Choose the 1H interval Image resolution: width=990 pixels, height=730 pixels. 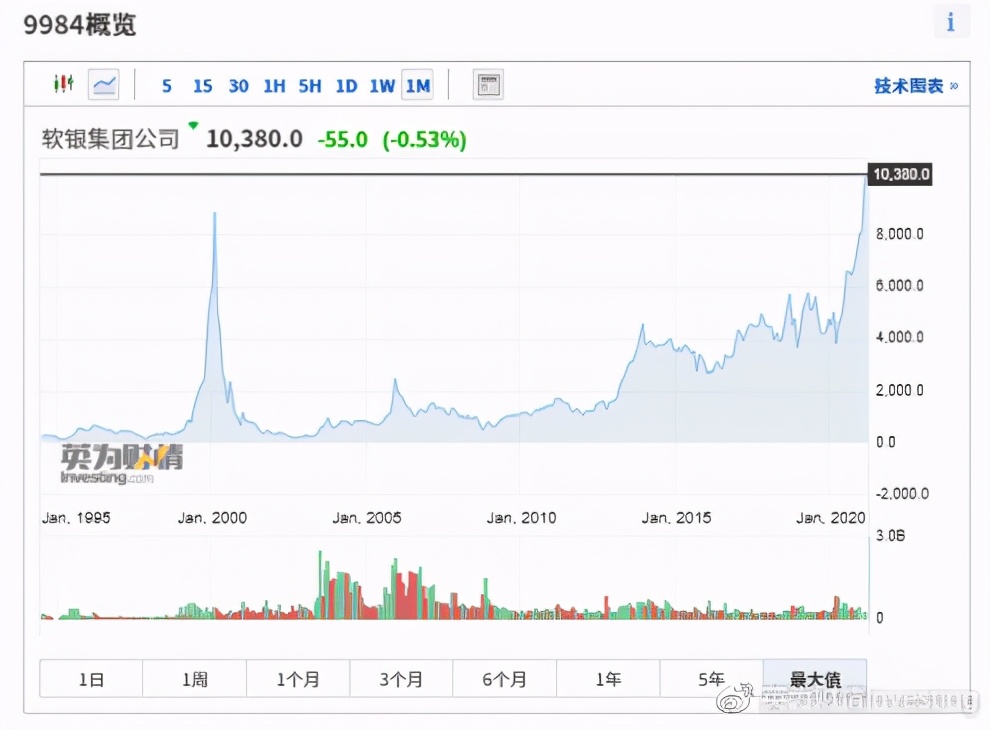(274, 86)
